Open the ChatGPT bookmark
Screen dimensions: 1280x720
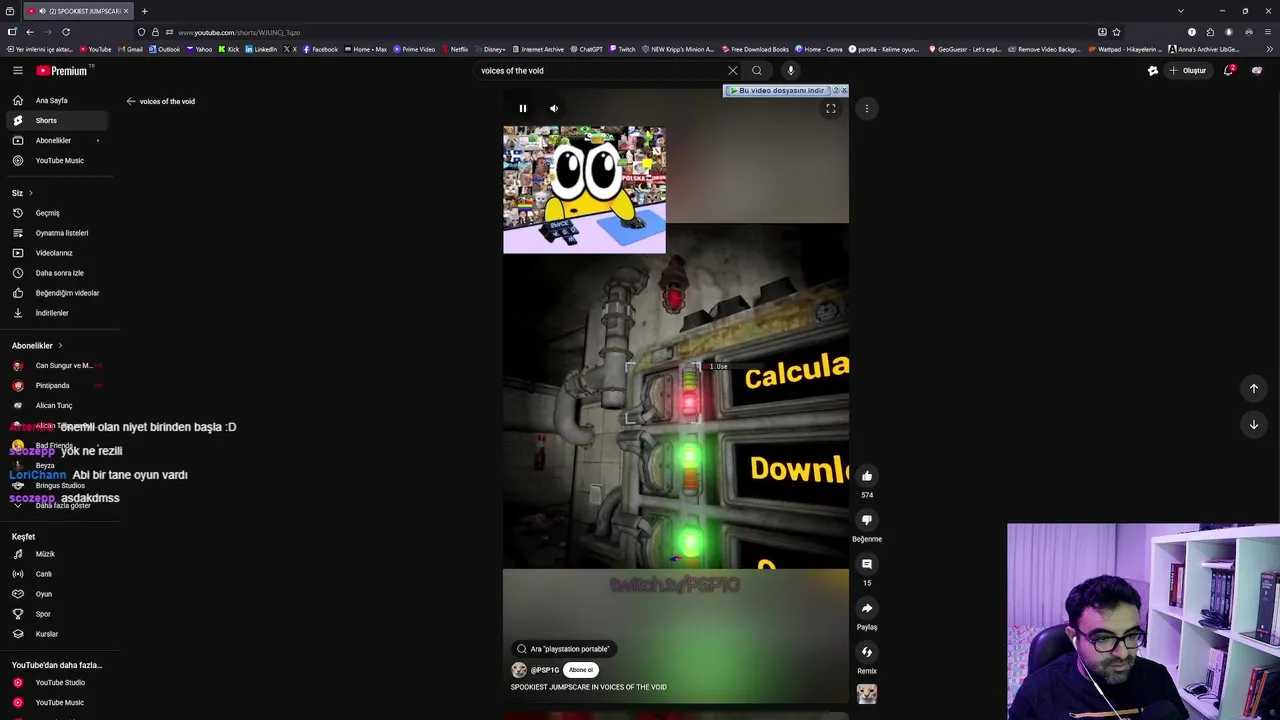[x=587, y=49]
